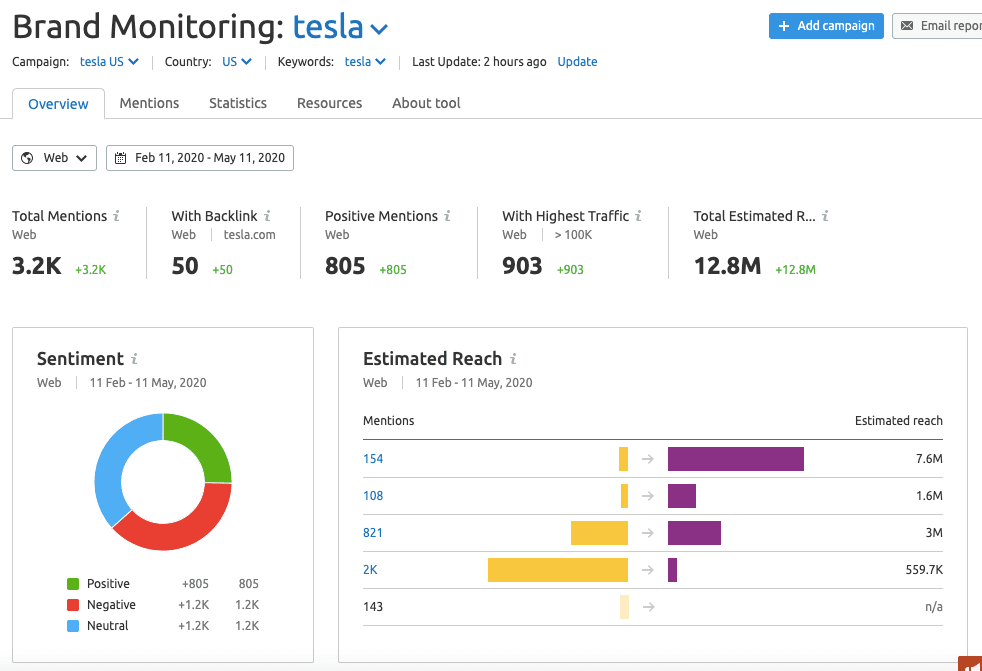Click the n/a estimated reach value

click(x=934, y=606)
